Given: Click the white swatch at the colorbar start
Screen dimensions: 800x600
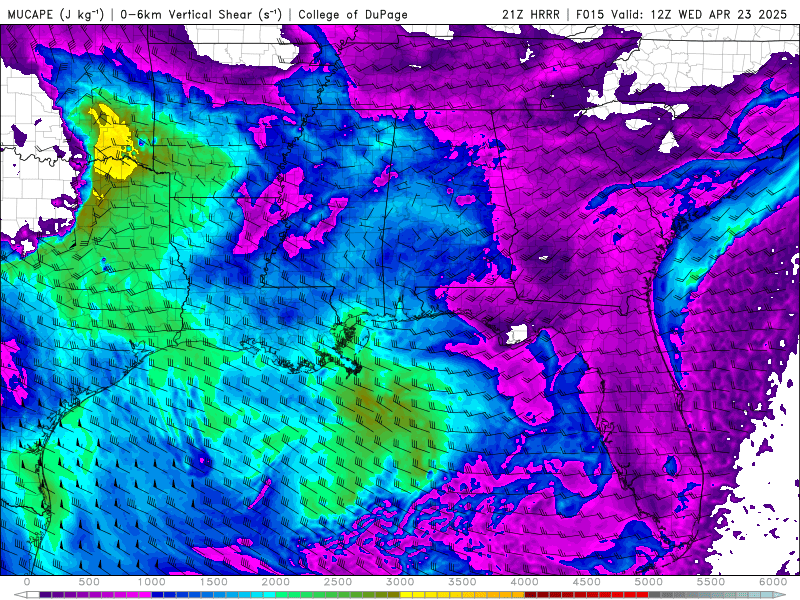Looking at the screenshot, I should 33,595.
